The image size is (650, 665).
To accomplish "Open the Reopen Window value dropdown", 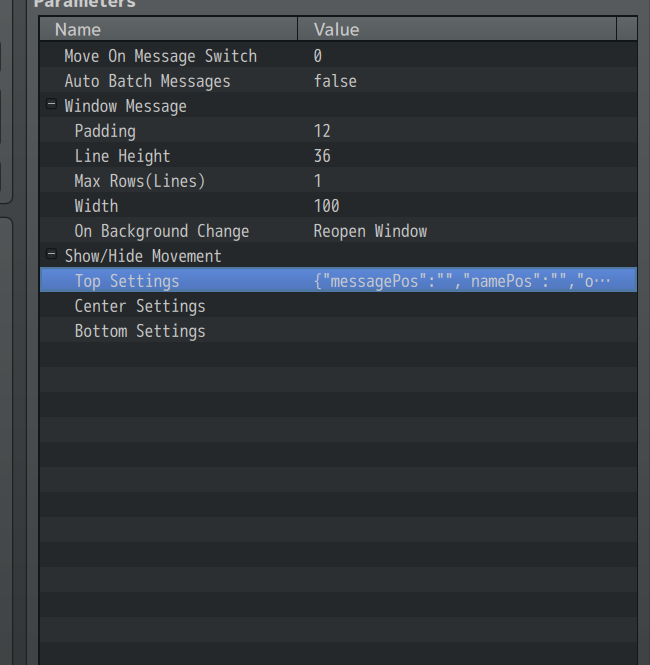I will coord(370,231).
